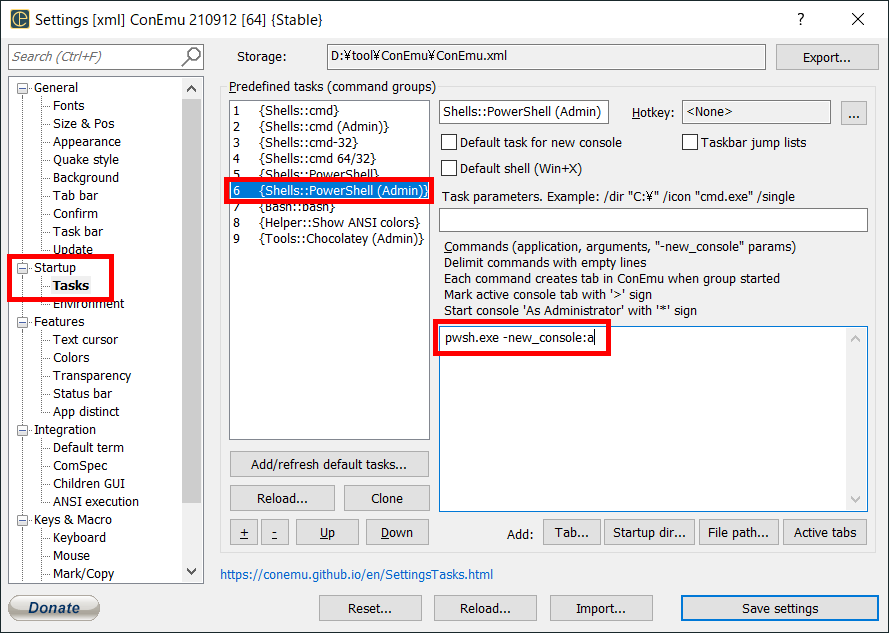Open Quake style settings

(x=86, y=160)
